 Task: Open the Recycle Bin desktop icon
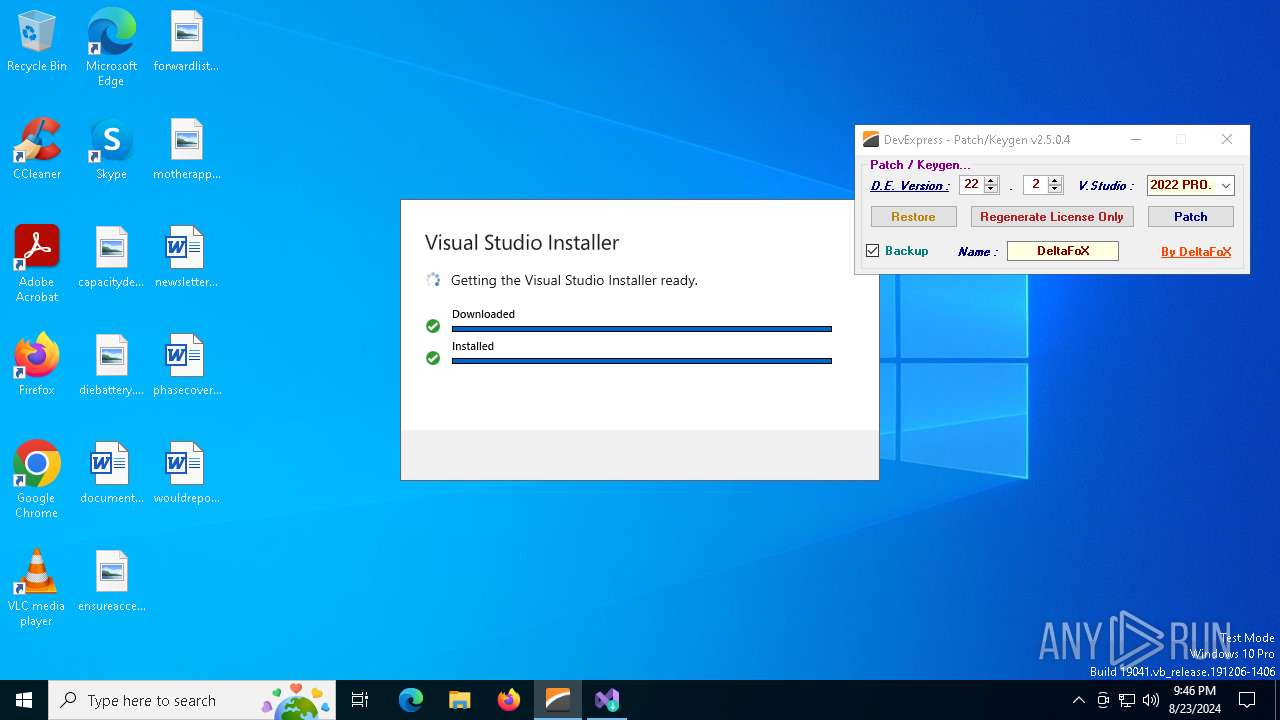(x=37, y=42)
